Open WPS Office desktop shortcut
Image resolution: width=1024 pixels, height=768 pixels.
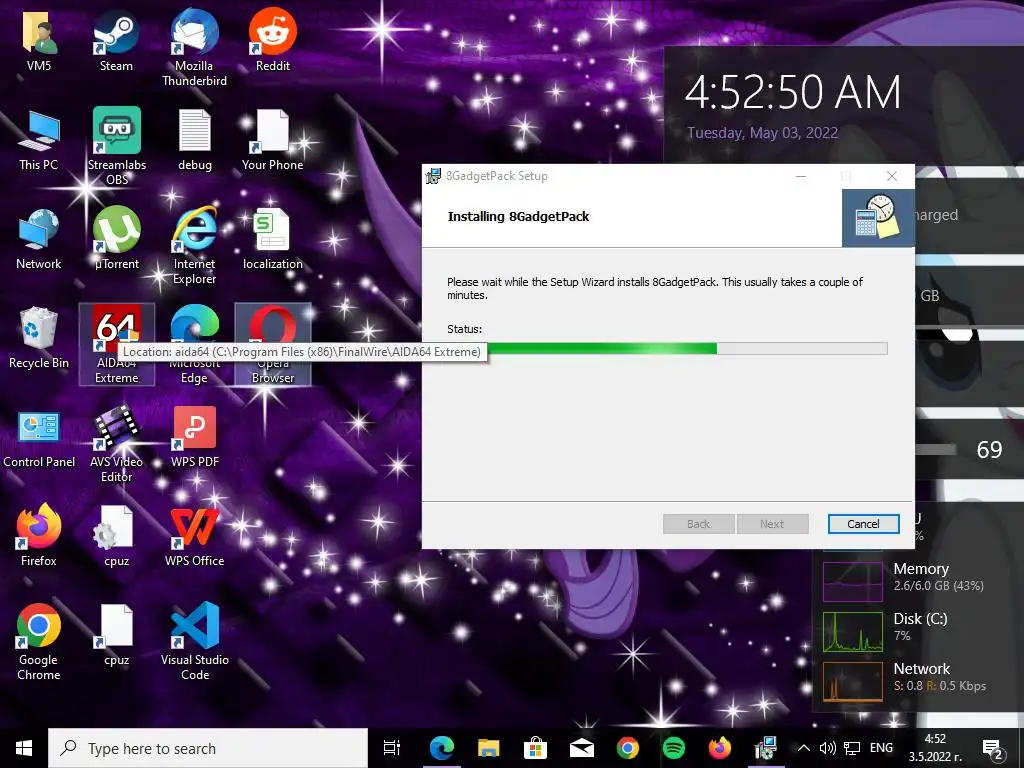coord(195,536)
